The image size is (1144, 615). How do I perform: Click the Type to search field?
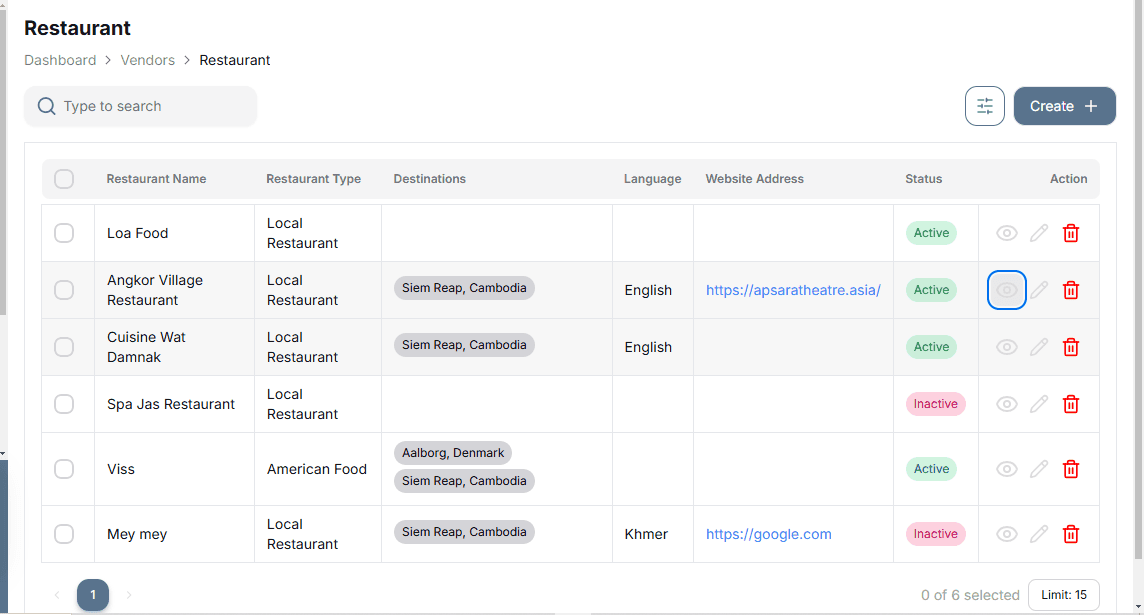[150, 106]
